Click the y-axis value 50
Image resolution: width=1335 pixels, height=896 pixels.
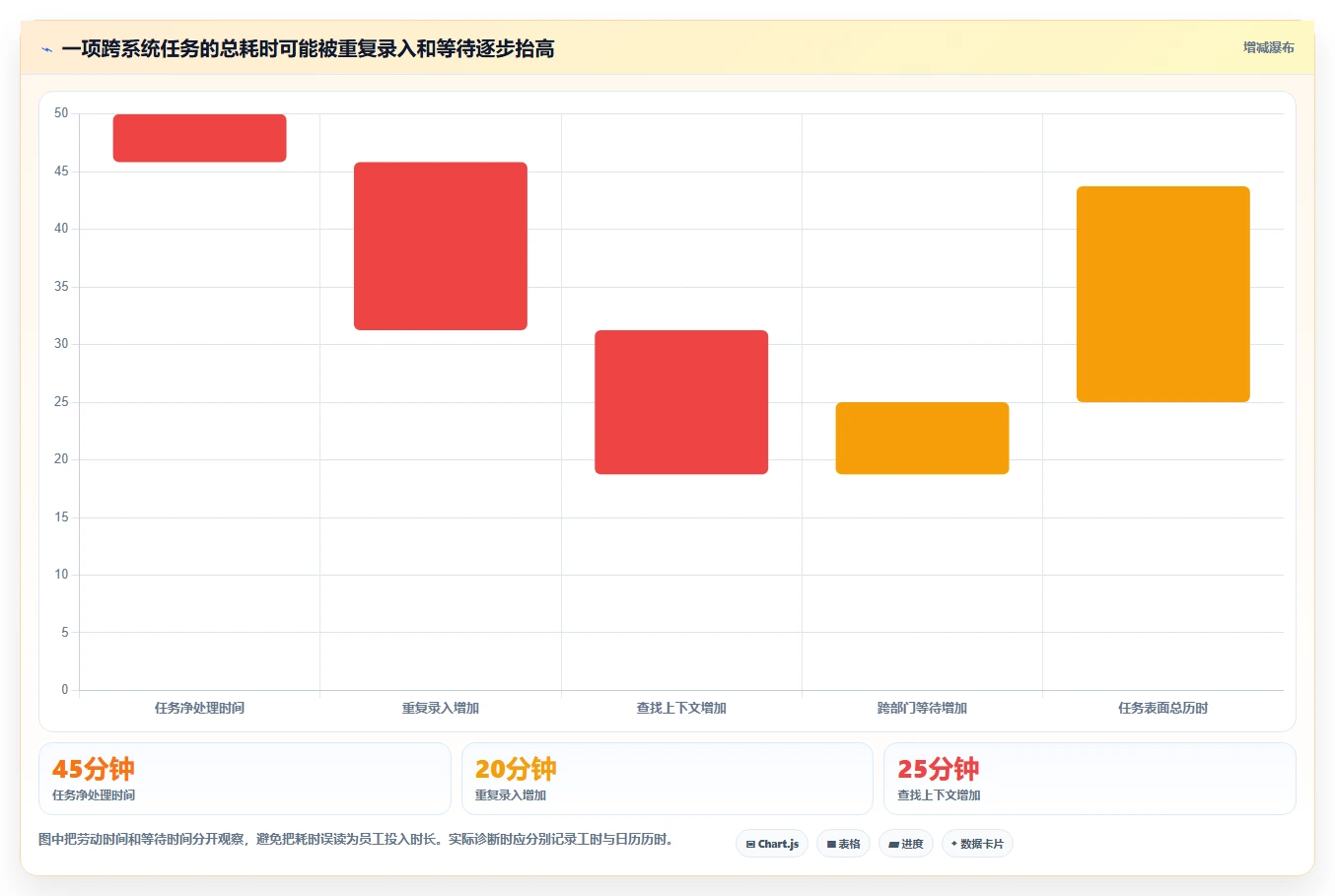pyautogui.click(x=61, y=113)
